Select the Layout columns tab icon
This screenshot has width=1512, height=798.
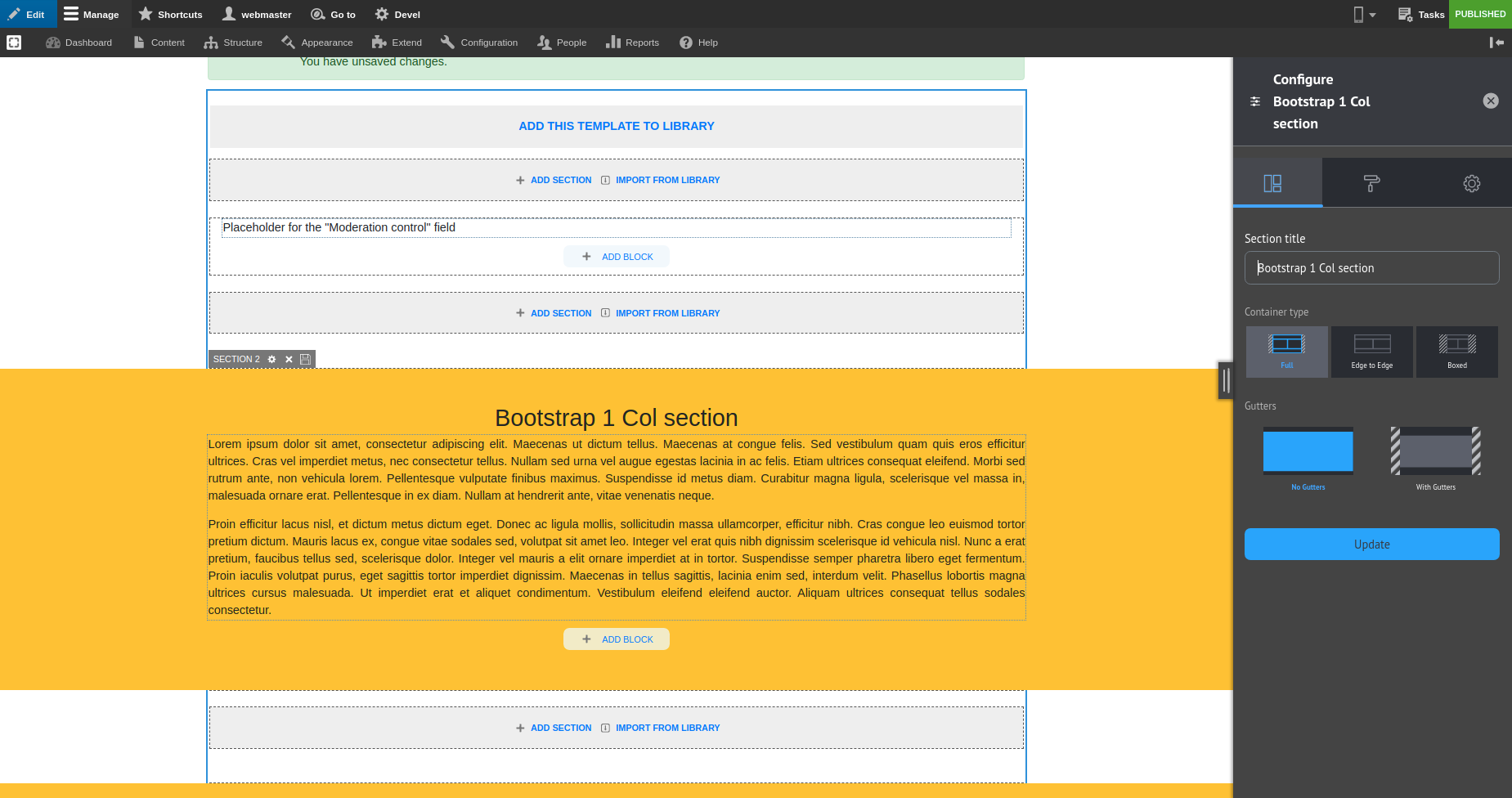(1272, 182)
